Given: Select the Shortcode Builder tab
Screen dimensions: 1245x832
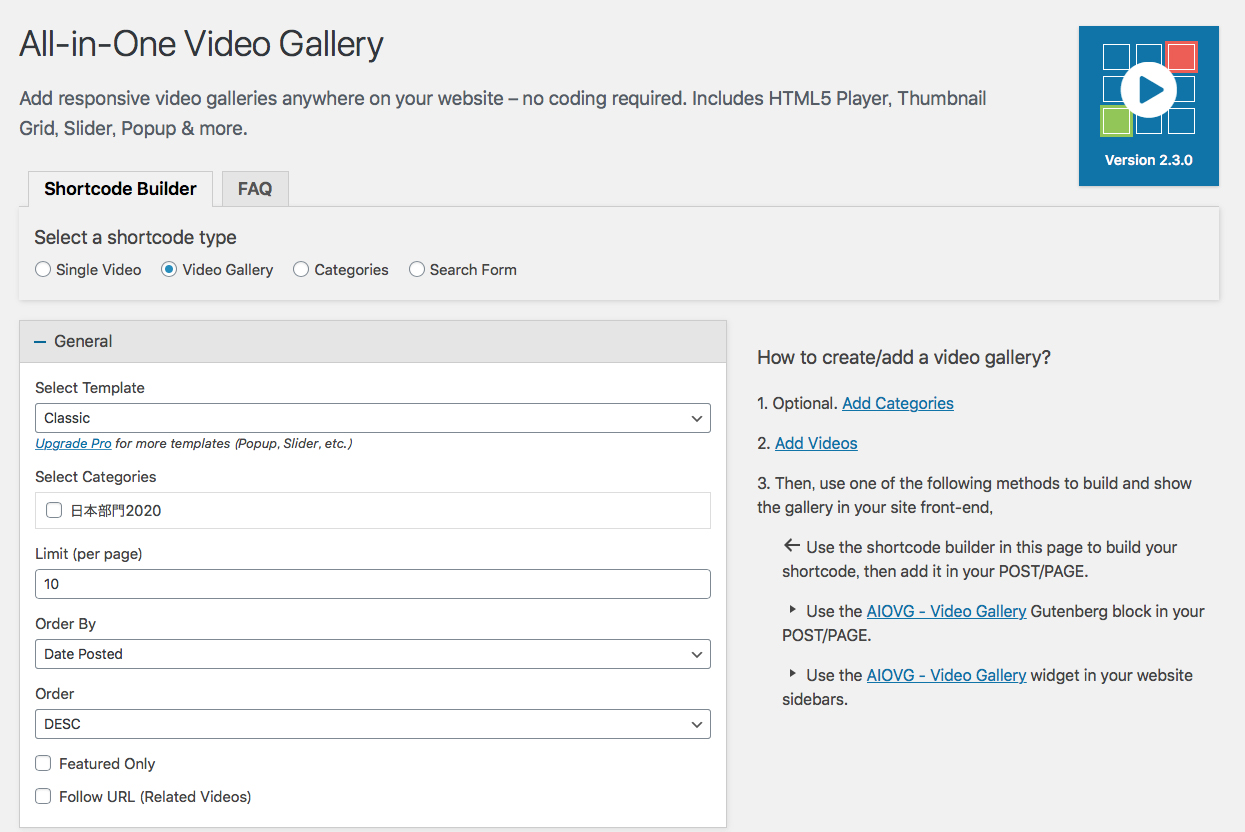Looking at the screenshot, I should 120,189.
